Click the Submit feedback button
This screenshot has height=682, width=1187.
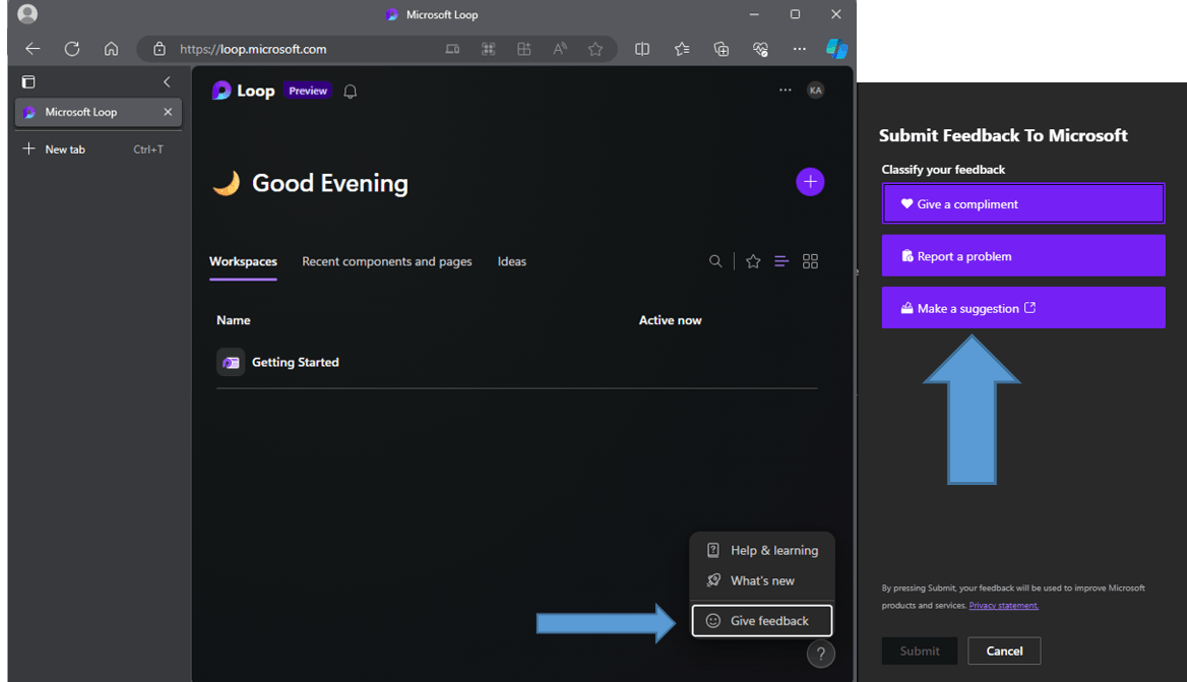(x=919, y=651)
